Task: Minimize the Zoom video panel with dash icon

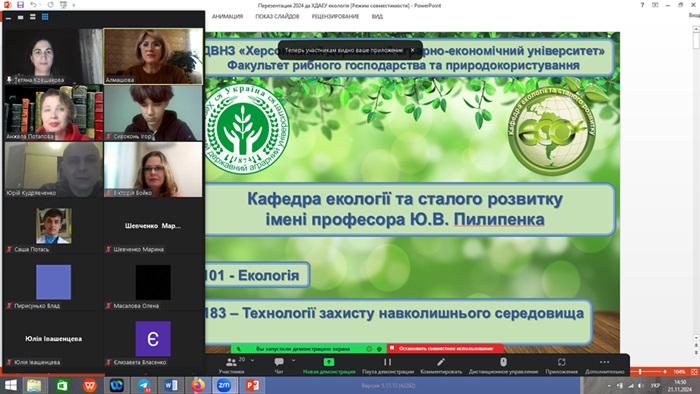Action: 8,17
